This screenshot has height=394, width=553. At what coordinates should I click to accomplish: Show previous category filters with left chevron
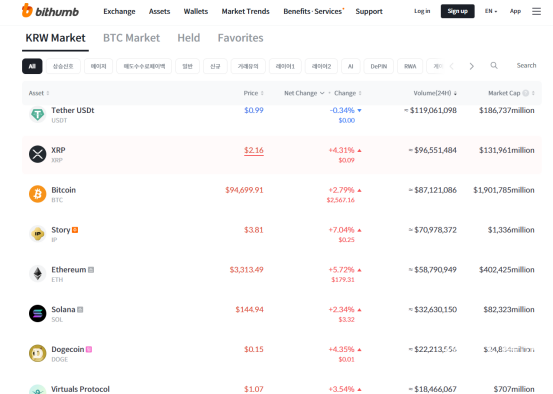(451, 66)
